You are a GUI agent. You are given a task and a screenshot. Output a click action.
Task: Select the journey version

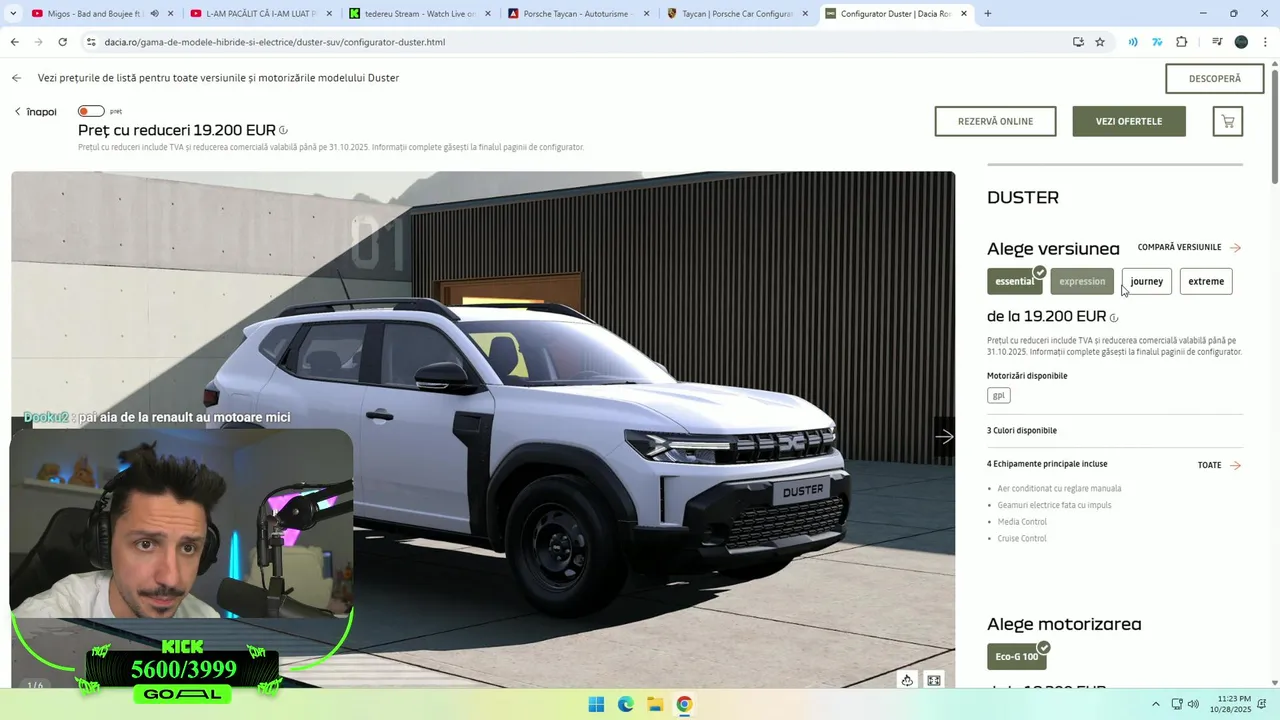(x=1146, y=281)
